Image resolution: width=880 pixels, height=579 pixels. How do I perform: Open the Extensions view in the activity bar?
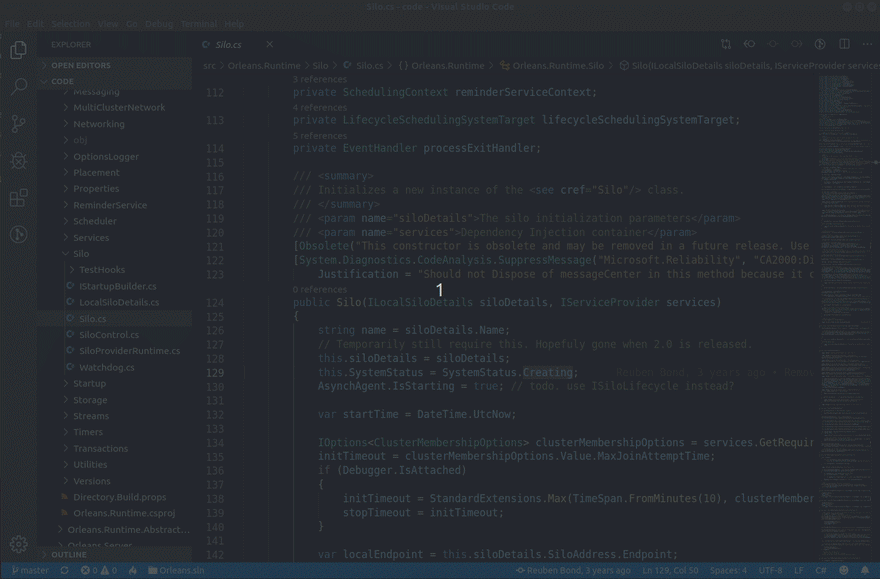(x=18, y=197)
